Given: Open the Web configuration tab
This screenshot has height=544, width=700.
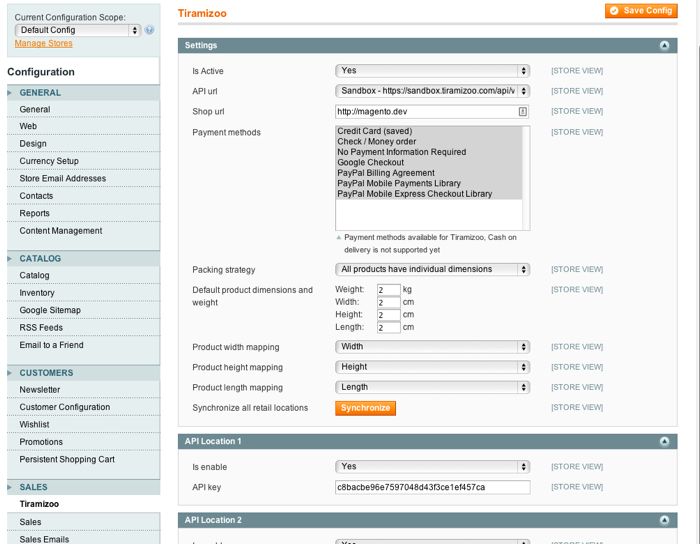Looking at the screenshot, I should click(83, 126).
